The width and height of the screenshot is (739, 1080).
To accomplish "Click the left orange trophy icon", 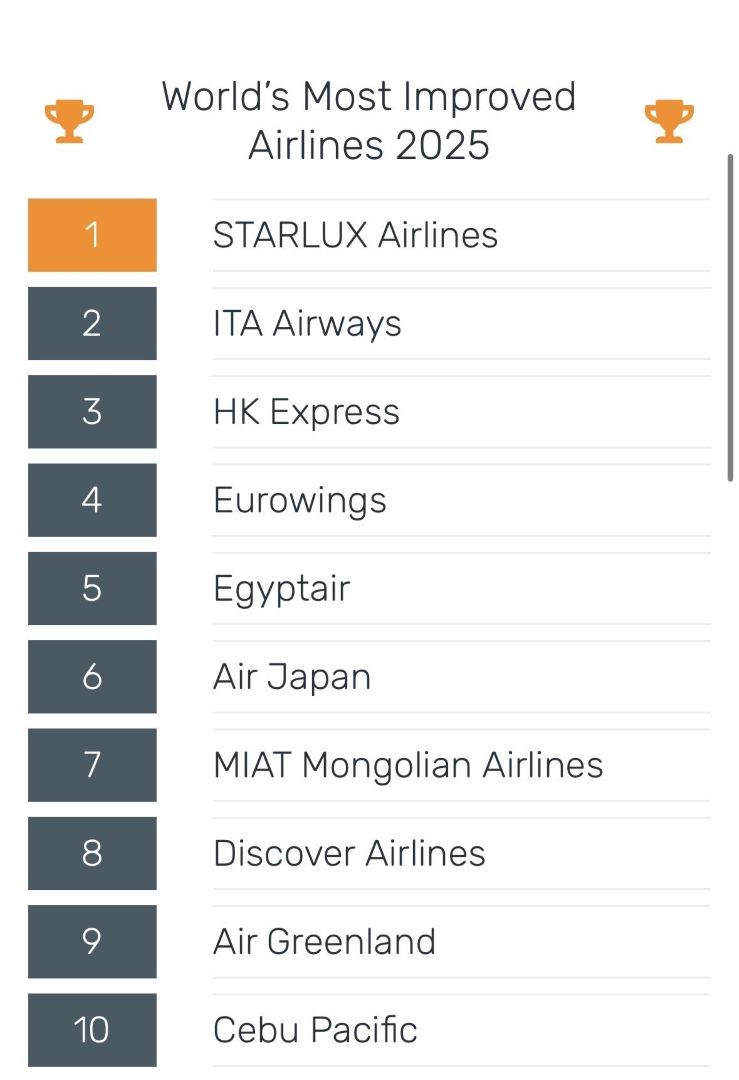I will [69, 121].
